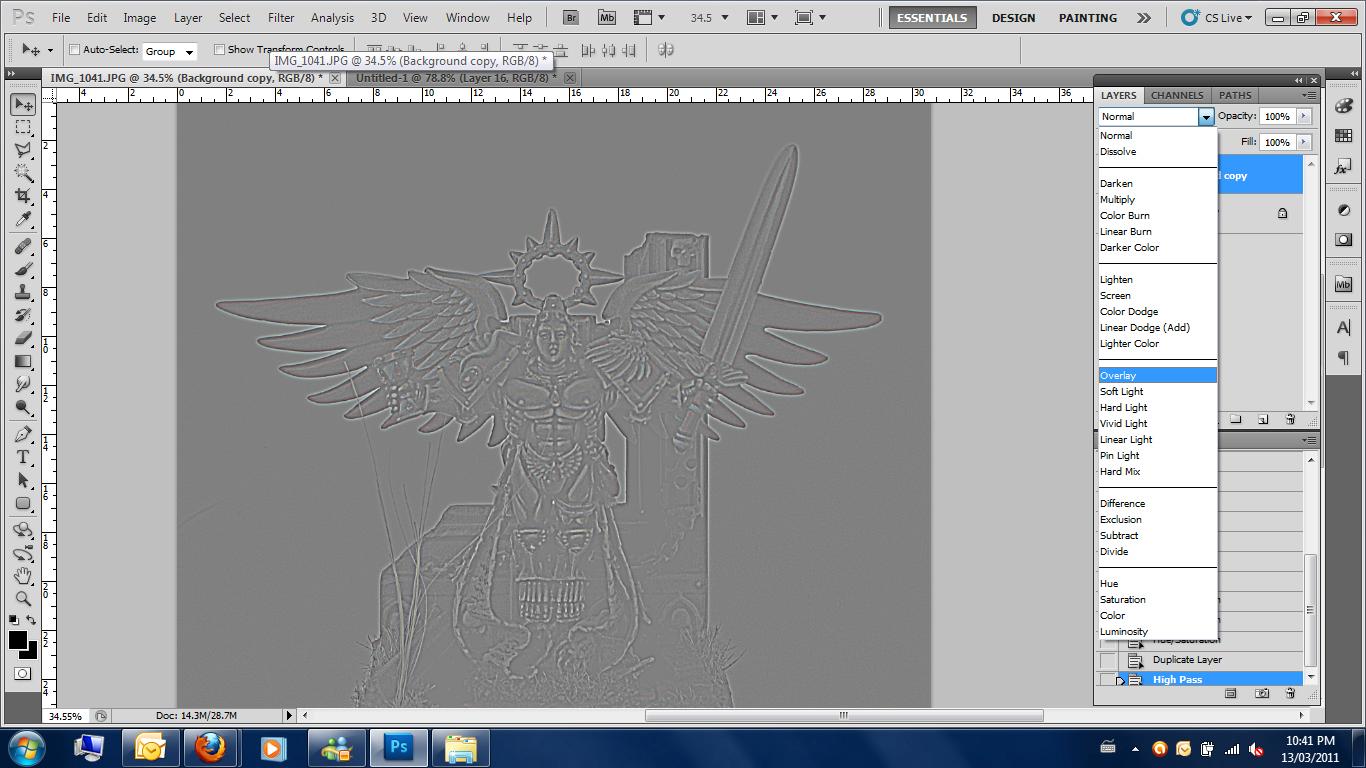Viewport: 1366px width, 768px height.
Task: Select the Smudge tool
Action: click(x=23, y=384)
